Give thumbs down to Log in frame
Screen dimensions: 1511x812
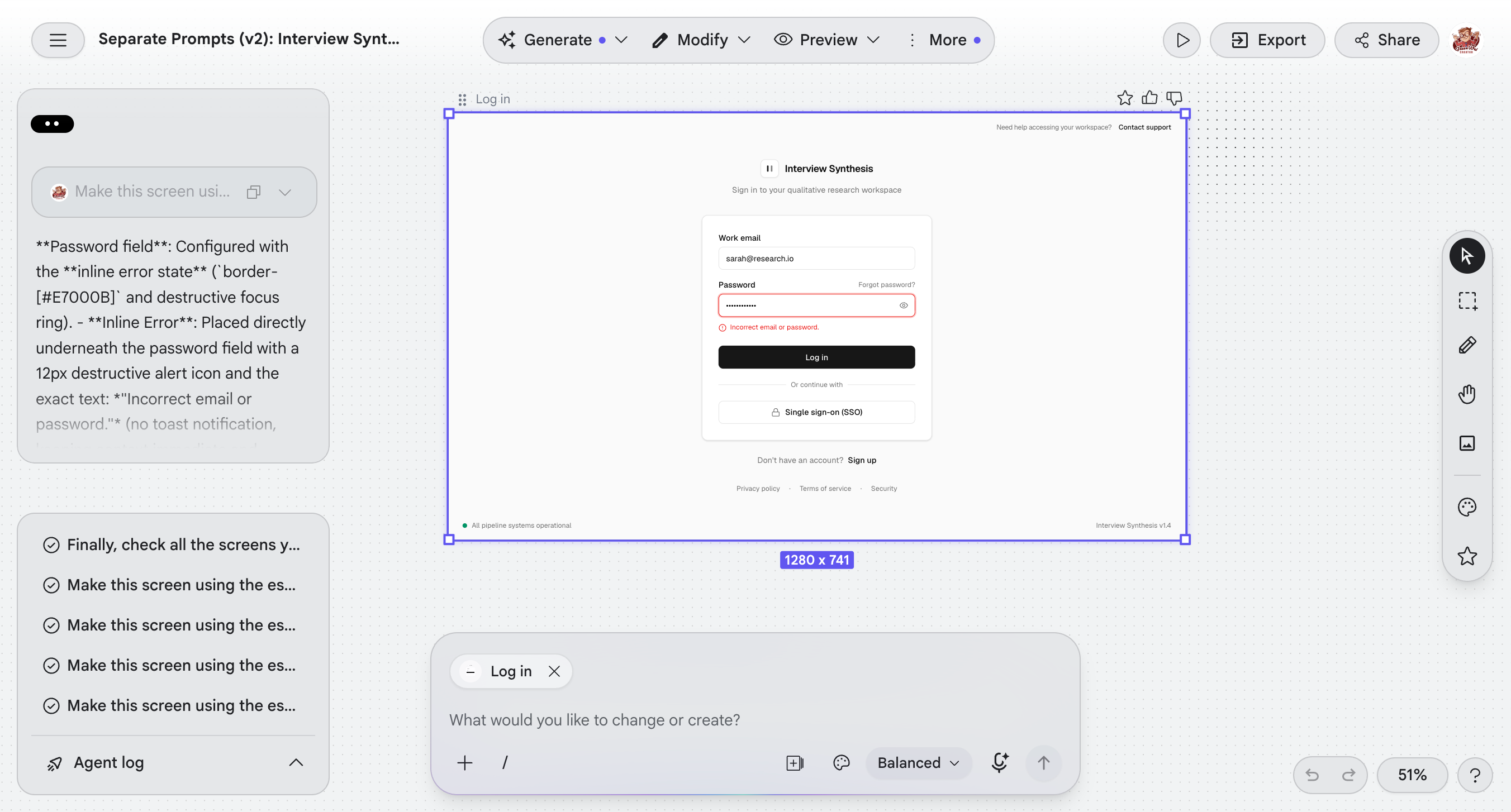click(x=1174, y=98)
